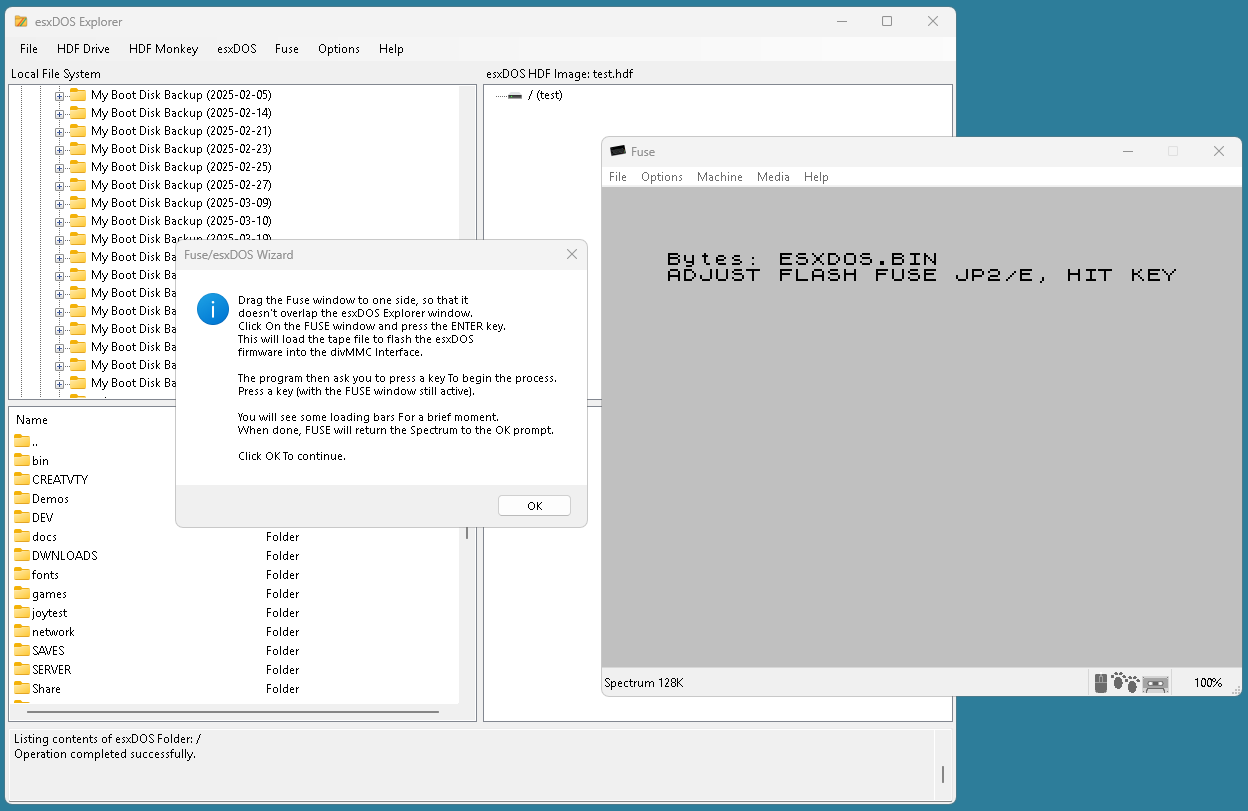
Task: Expand My Boot Disk Backup (2025-02-21) node
Action: coord(59,132)
